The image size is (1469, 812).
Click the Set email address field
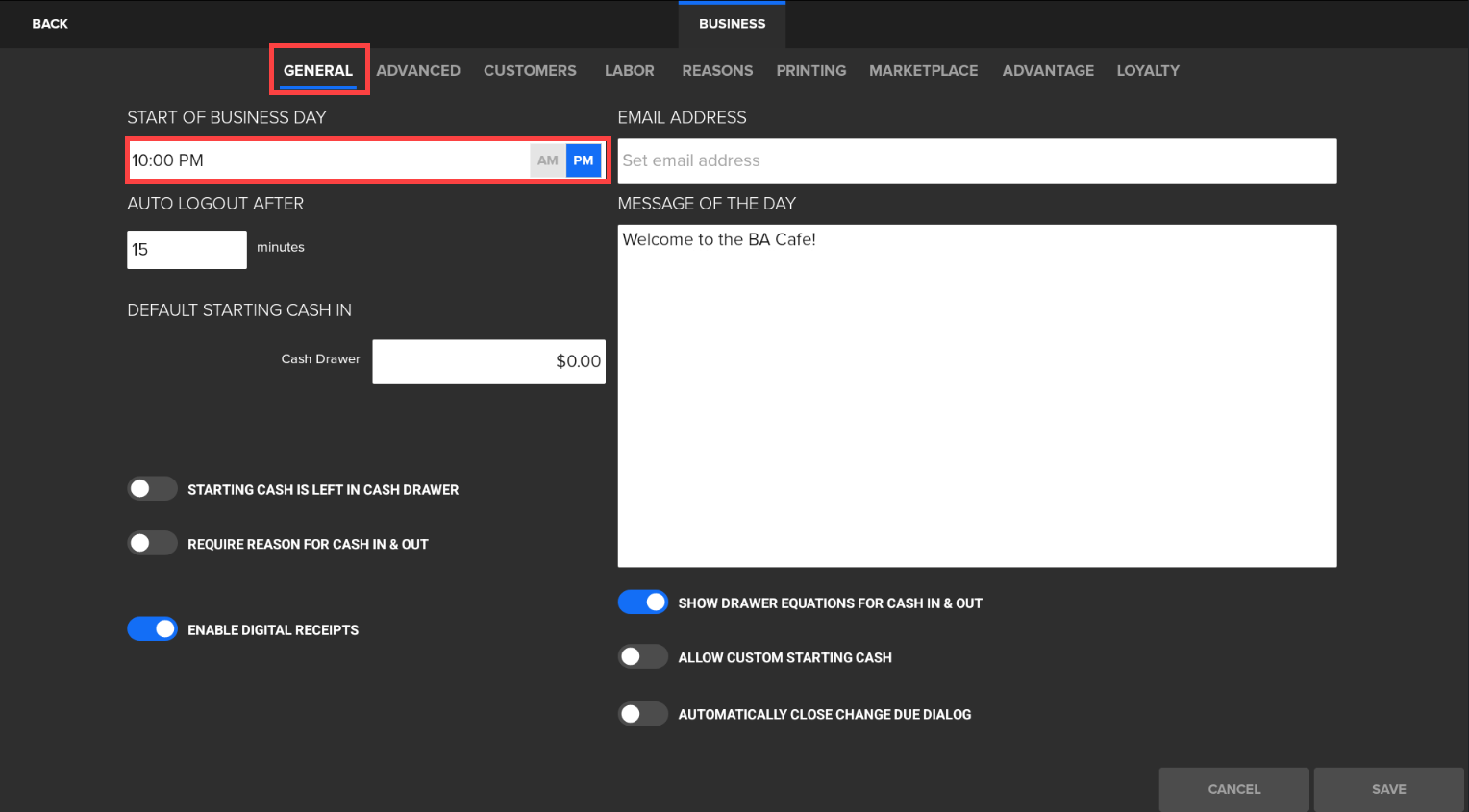[x=977, y=161]
